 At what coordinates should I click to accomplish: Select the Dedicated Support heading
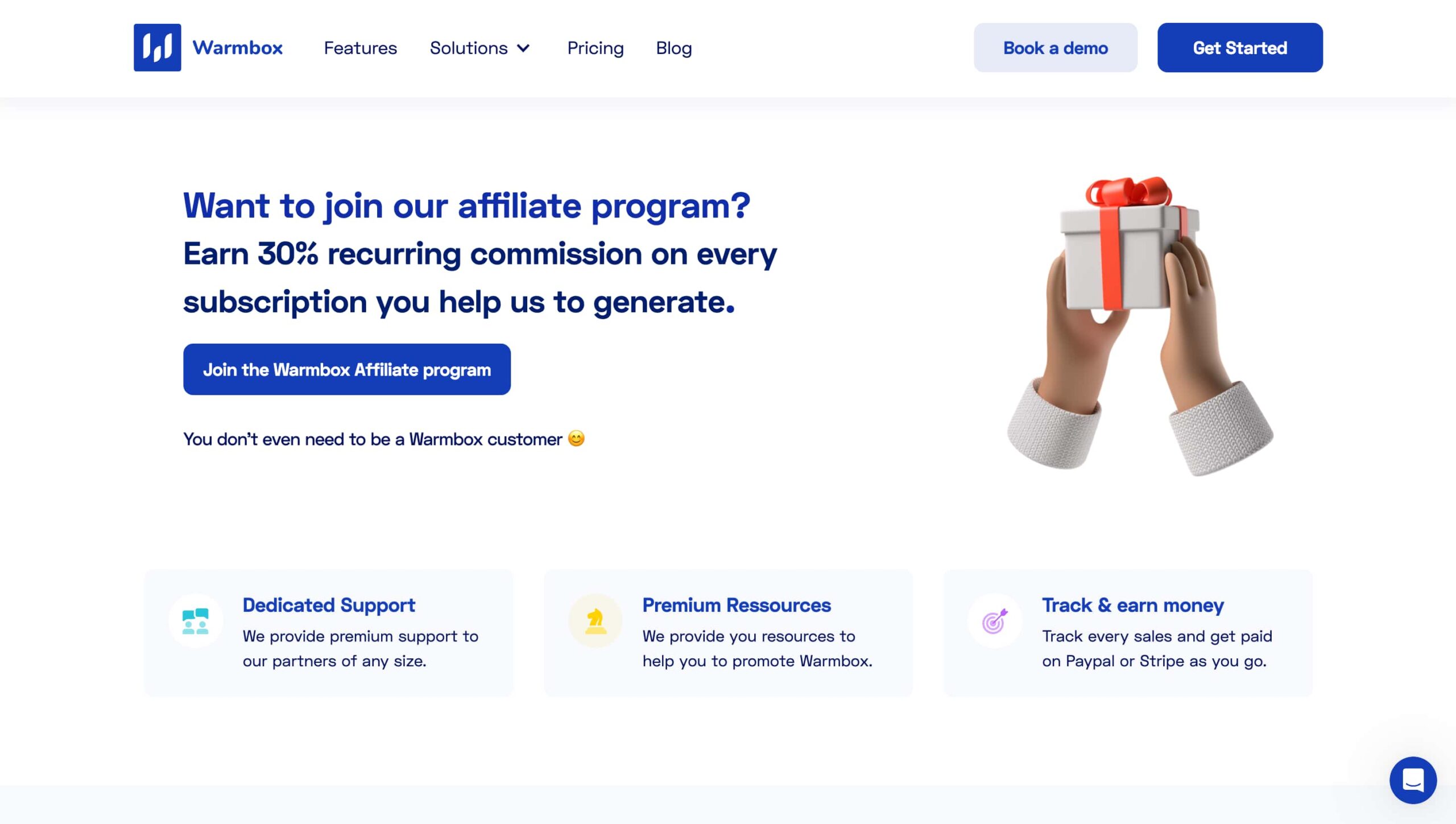tap(329, 605)
